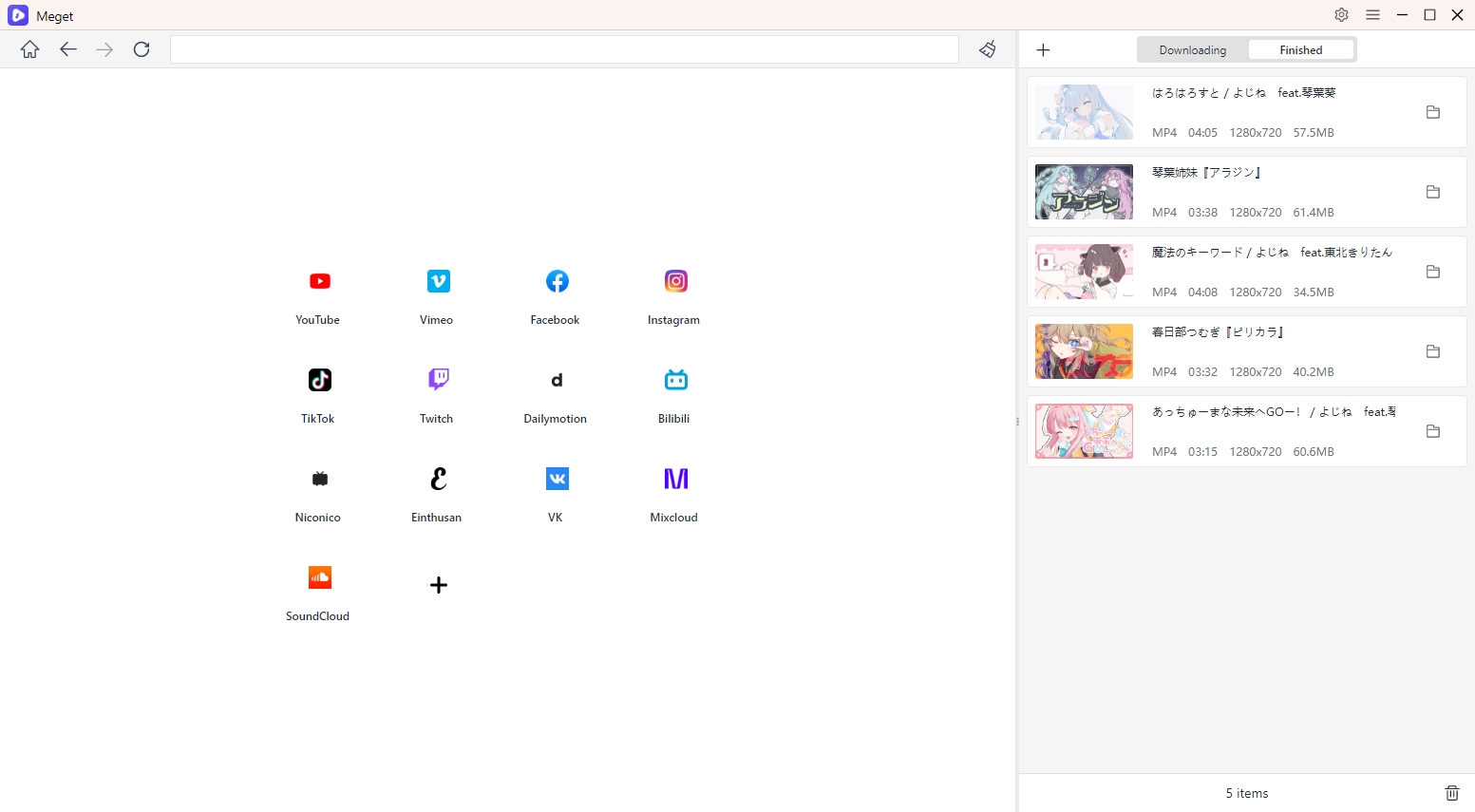Open folder for あっちゅーまな未来へGO video
Image resolution: width=1475 pixels, height=812 pixels.
(x=1433, y=431)
